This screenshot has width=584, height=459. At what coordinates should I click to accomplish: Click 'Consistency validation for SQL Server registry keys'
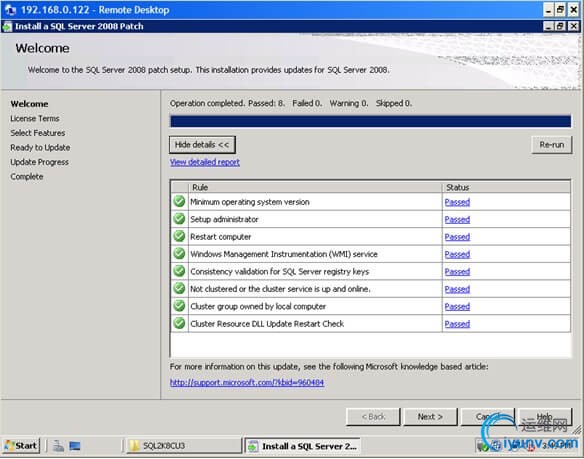click(x=279, y=272)
